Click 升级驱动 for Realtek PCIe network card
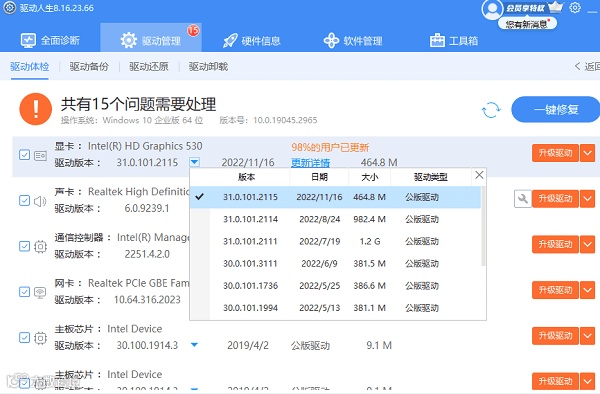Screen dimensions: 600x394 (x=555, y=290)
